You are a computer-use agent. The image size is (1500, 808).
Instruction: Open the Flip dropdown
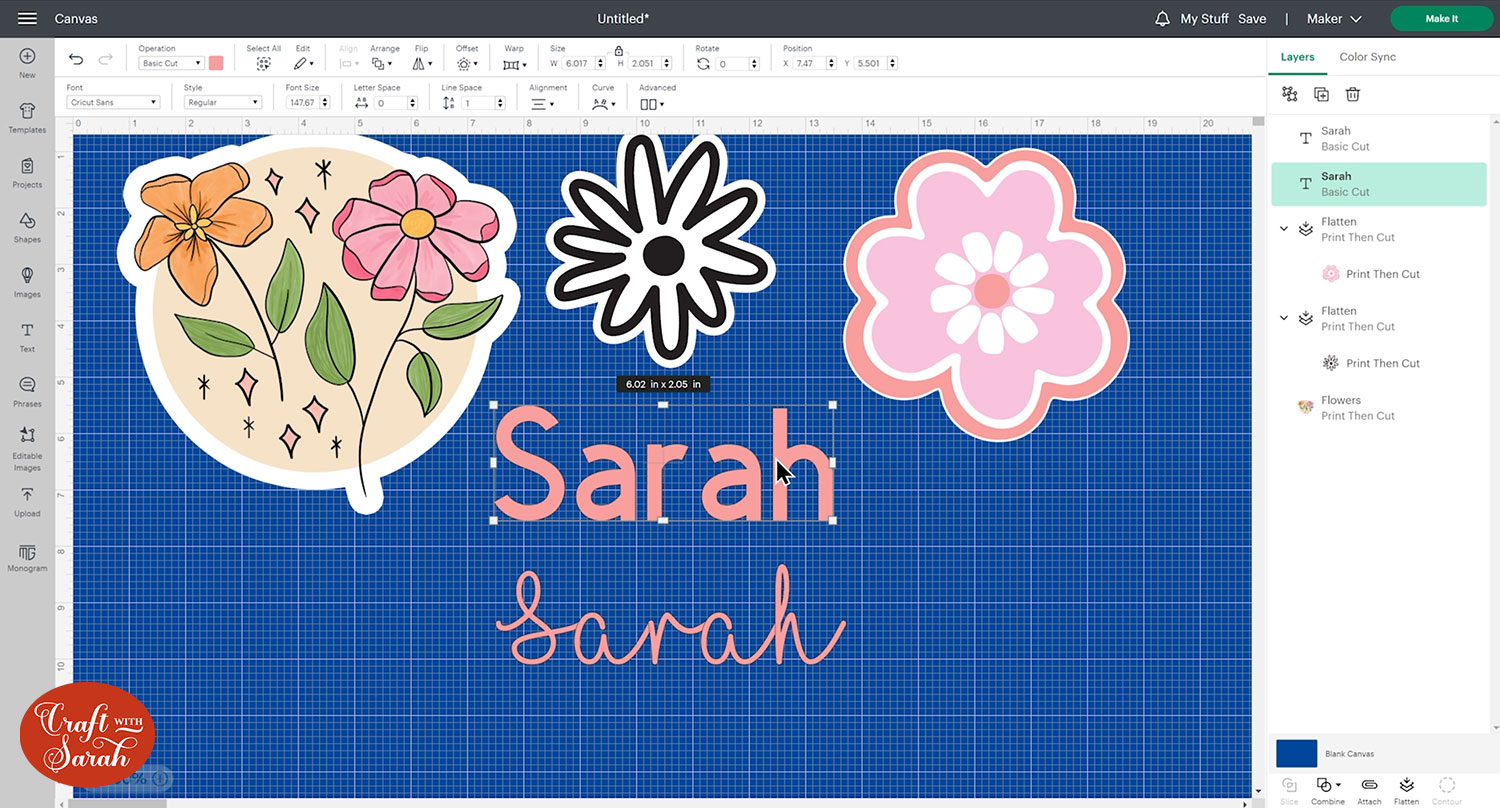(423, 63)
